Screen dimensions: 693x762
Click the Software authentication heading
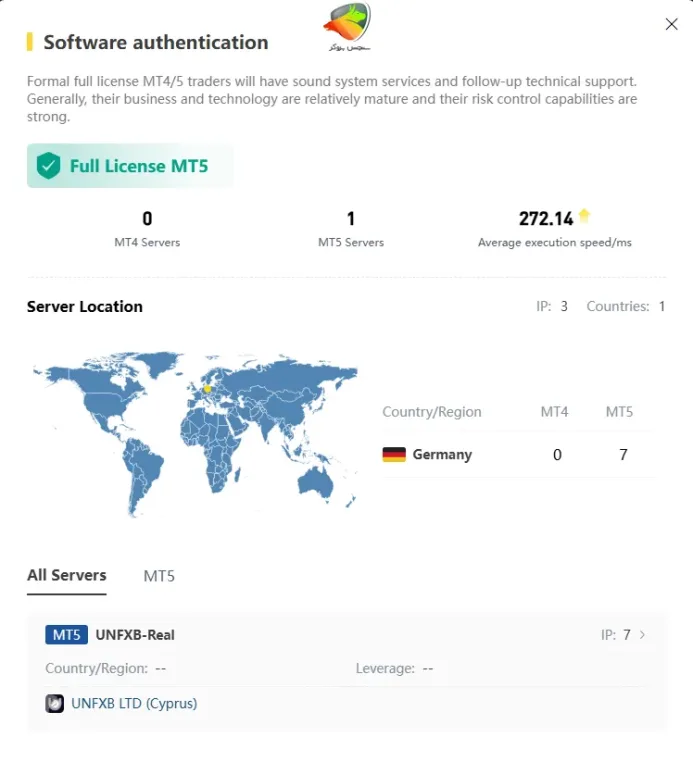[x=156, y=42]
